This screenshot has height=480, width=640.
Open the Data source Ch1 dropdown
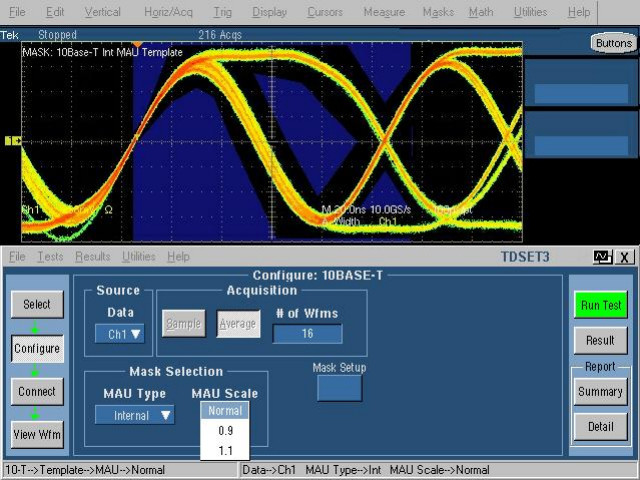(125, 334)
